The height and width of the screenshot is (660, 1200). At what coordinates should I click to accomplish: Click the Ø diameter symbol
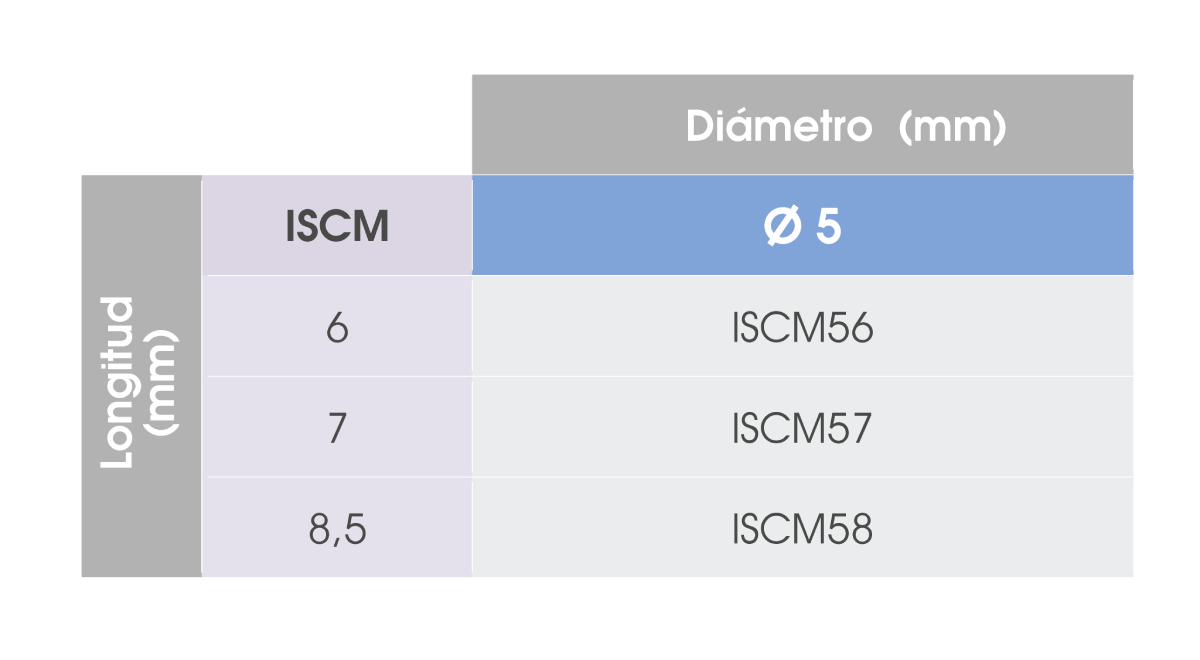tap(781, 228)
